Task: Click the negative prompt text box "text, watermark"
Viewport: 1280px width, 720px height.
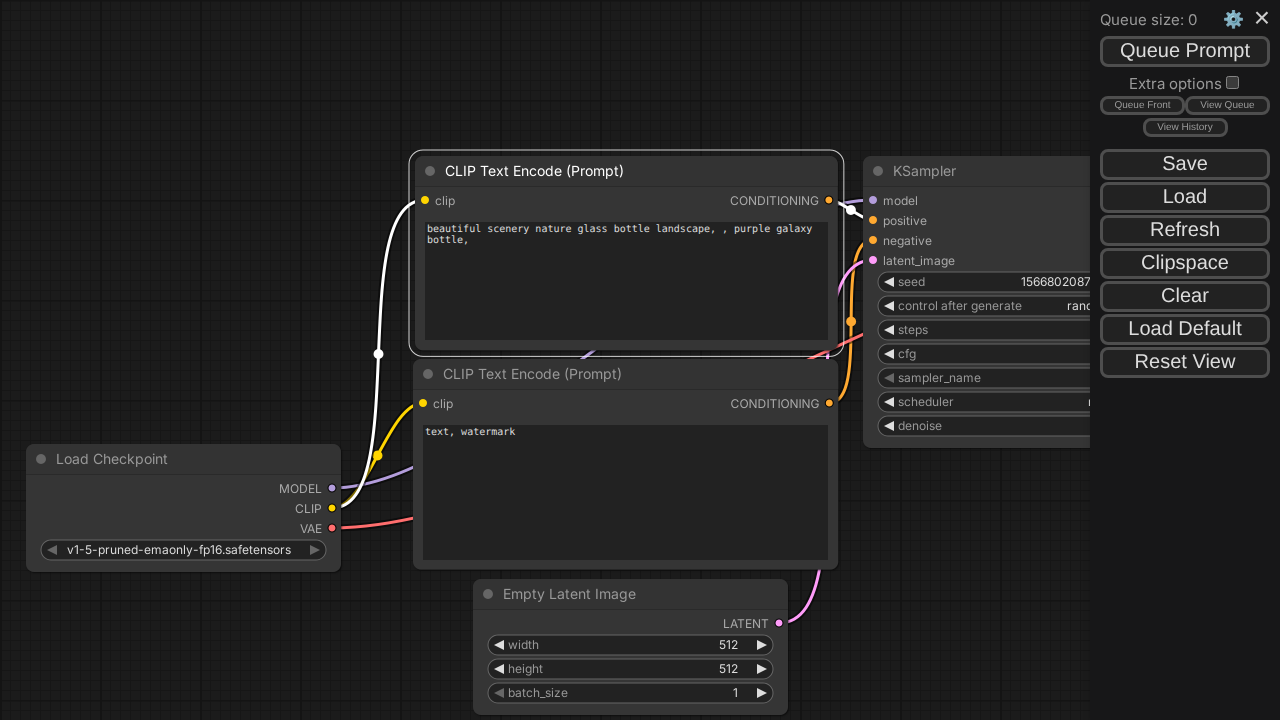Action: [625, 492]
